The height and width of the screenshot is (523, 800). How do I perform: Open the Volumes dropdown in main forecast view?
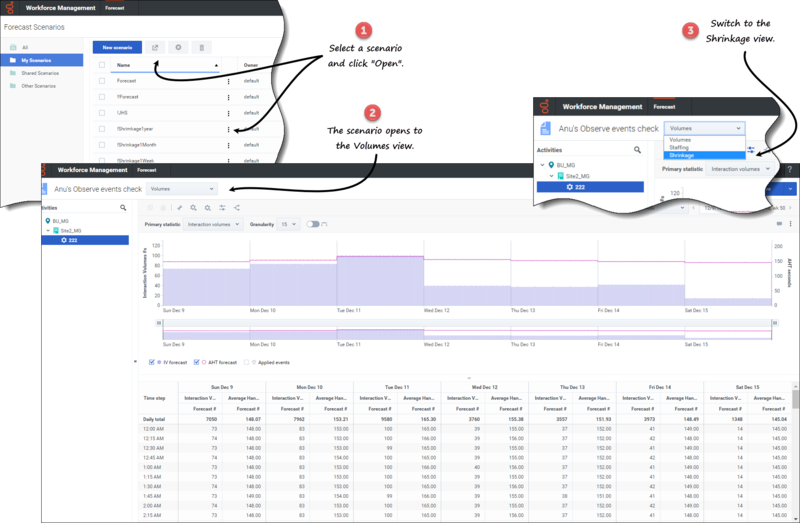coord(182,188)
